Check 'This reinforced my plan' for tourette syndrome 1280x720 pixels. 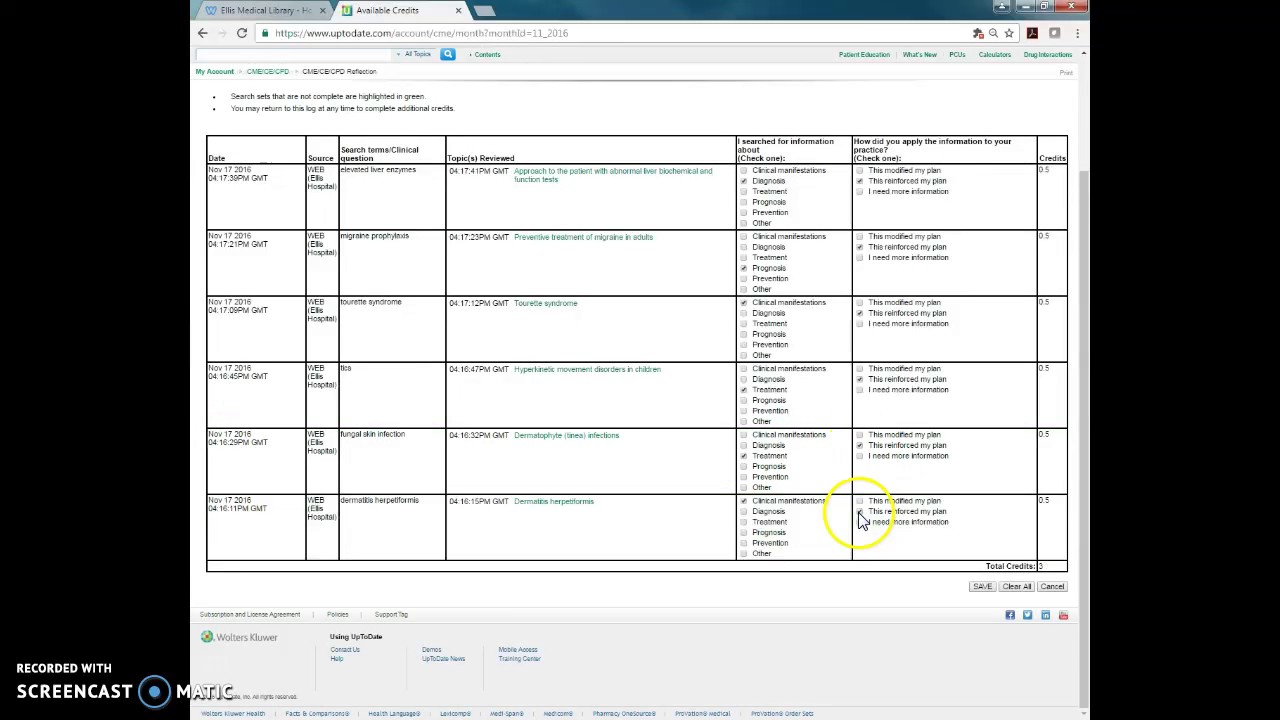pyautogui.click(x=860, y=313)
